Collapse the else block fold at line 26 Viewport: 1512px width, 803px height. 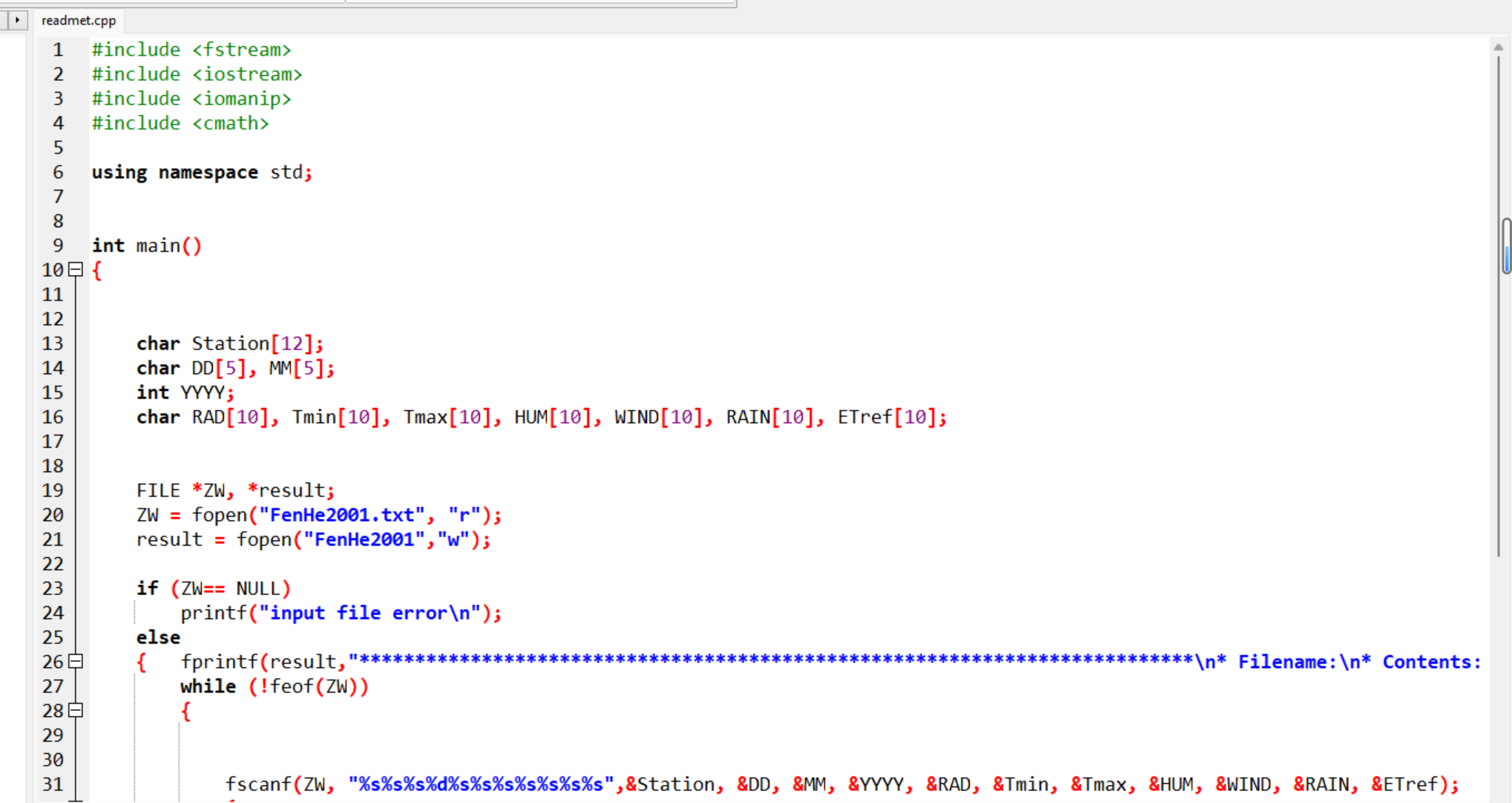[76, 661]
